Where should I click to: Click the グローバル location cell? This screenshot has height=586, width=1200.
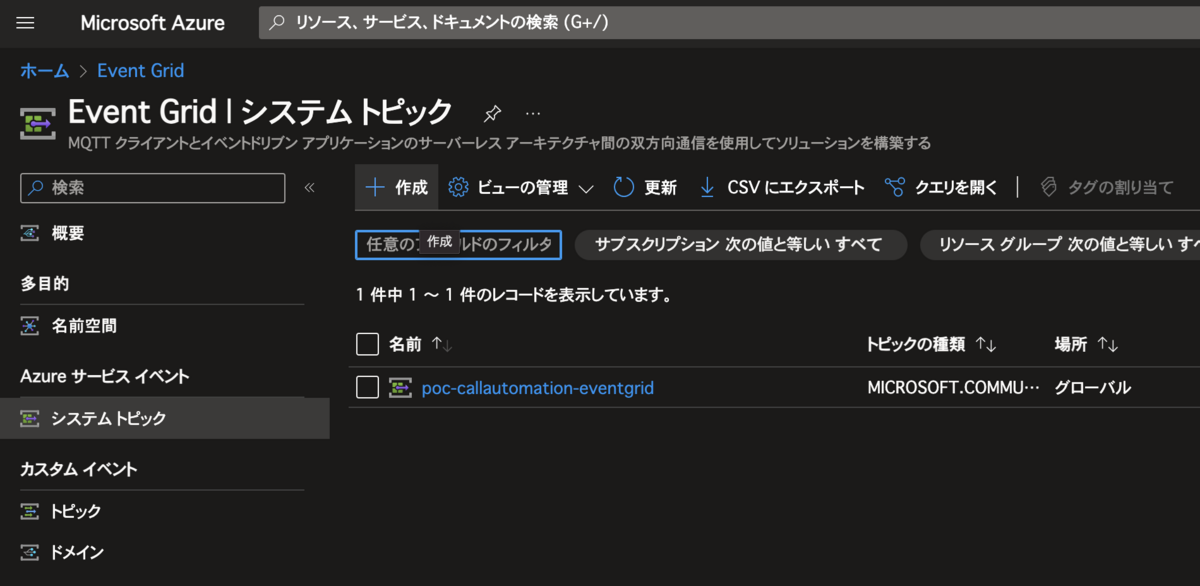coord(1093,388)
